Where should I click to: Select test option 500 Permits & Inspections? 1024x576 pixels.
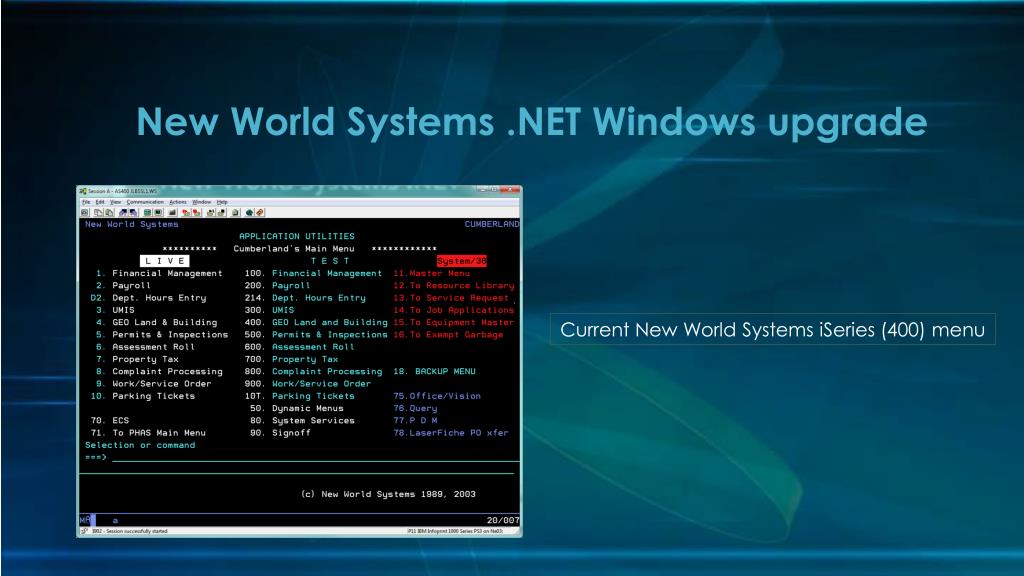pos(316,334)
